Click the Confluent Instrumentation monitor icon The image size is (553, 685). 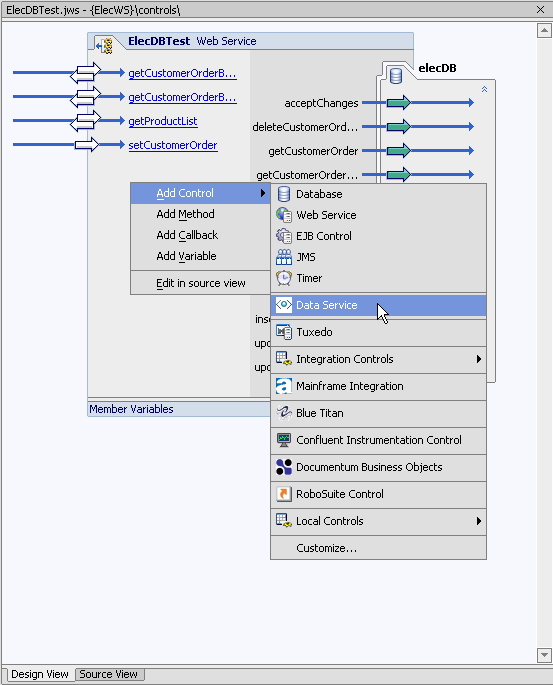(x=284, y=440)
